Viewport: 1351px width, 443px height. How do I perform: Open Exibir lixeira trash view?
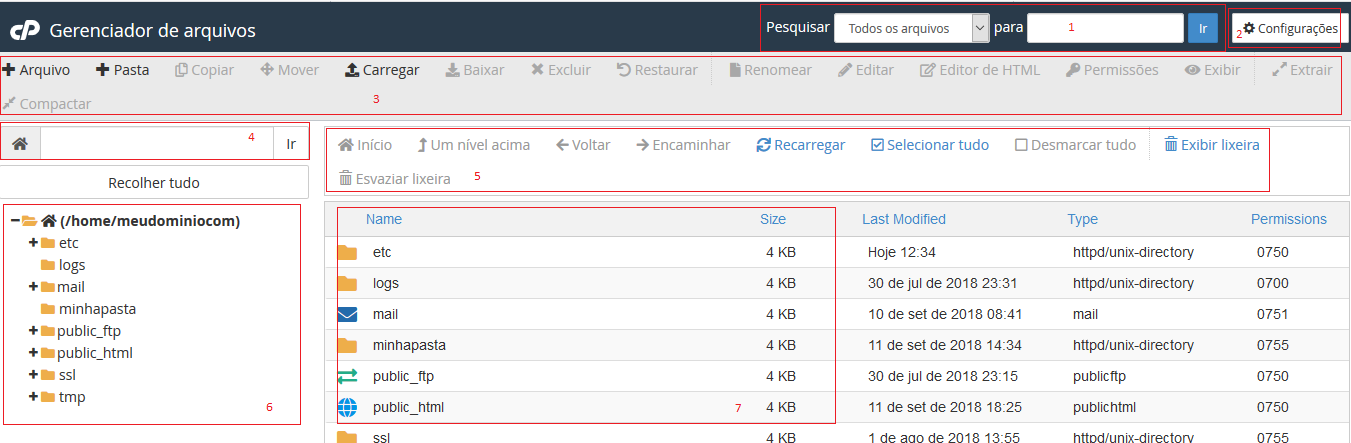pyautogui.click(x=1211, y=145)
